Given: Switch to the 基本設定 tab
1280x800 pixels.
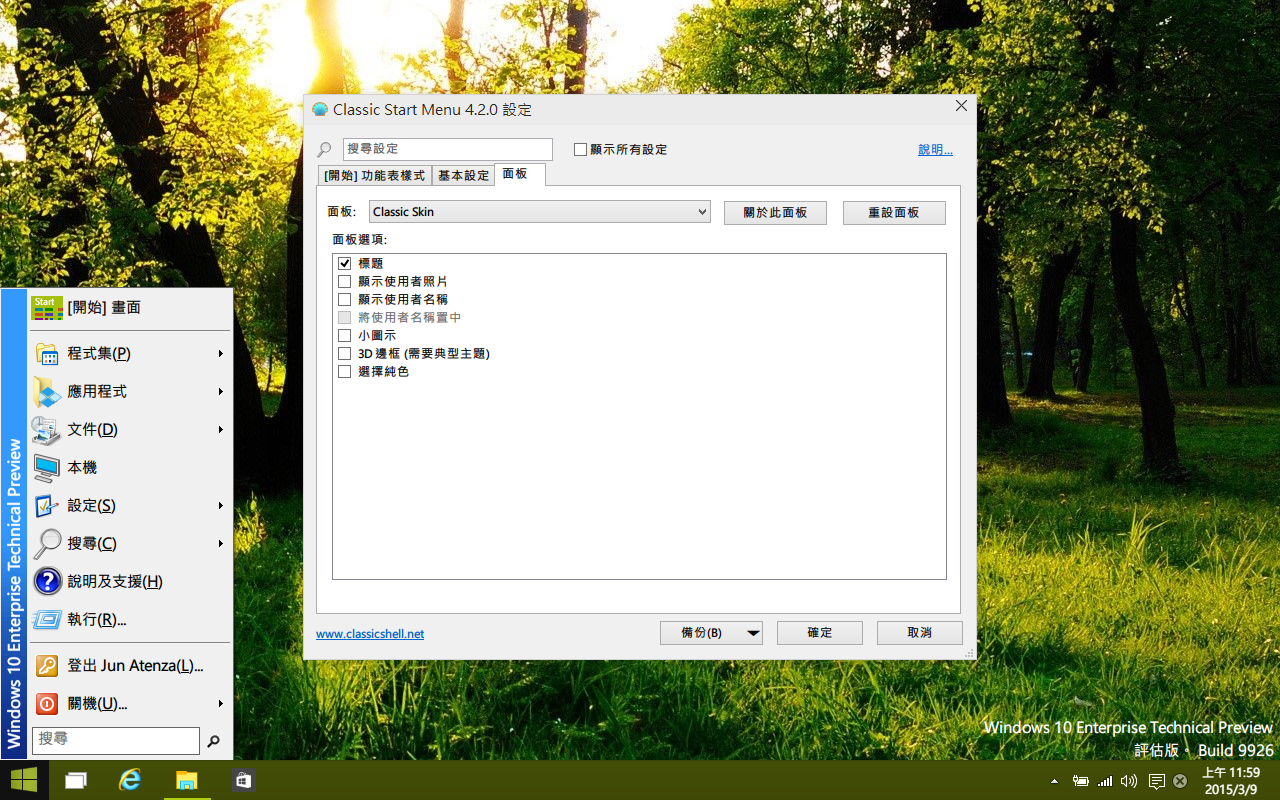Looking at the screenshot, I should [463, 176].
